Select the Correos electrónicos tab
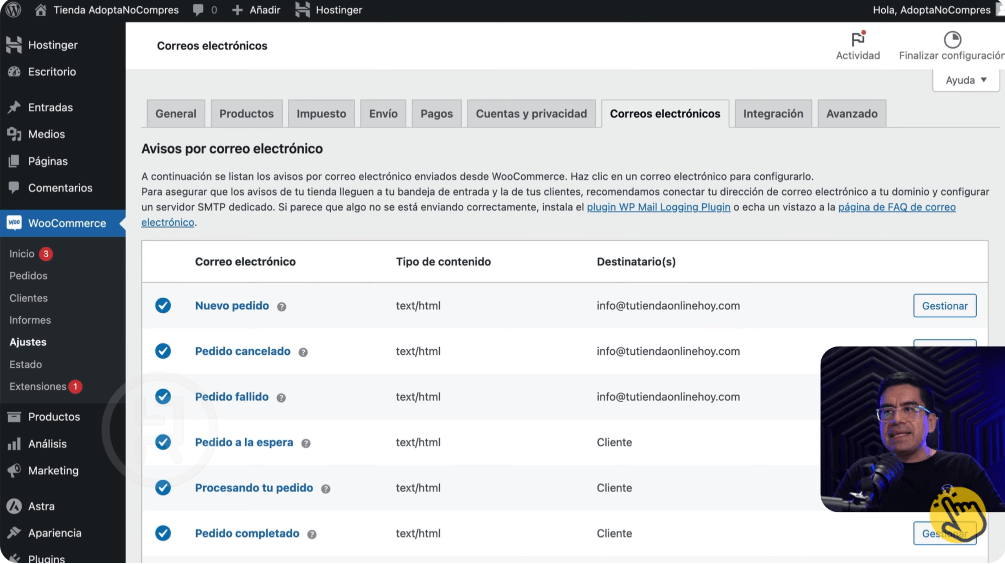 (x=665, y=113)
